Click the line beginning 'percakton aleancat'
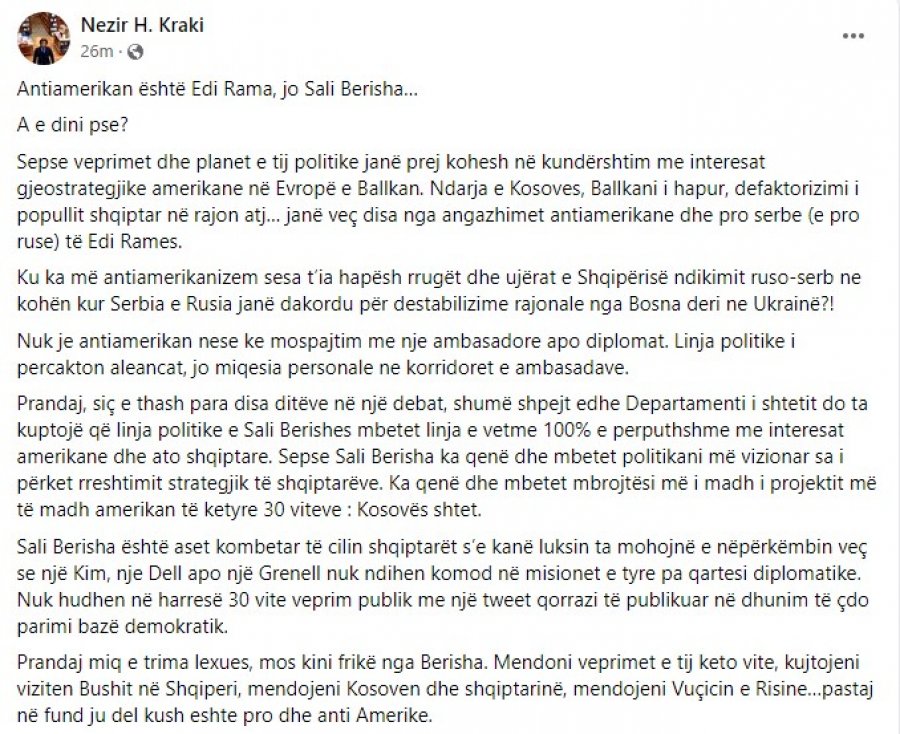This screenshot has width=900, height=734. [x=323, y=367]
